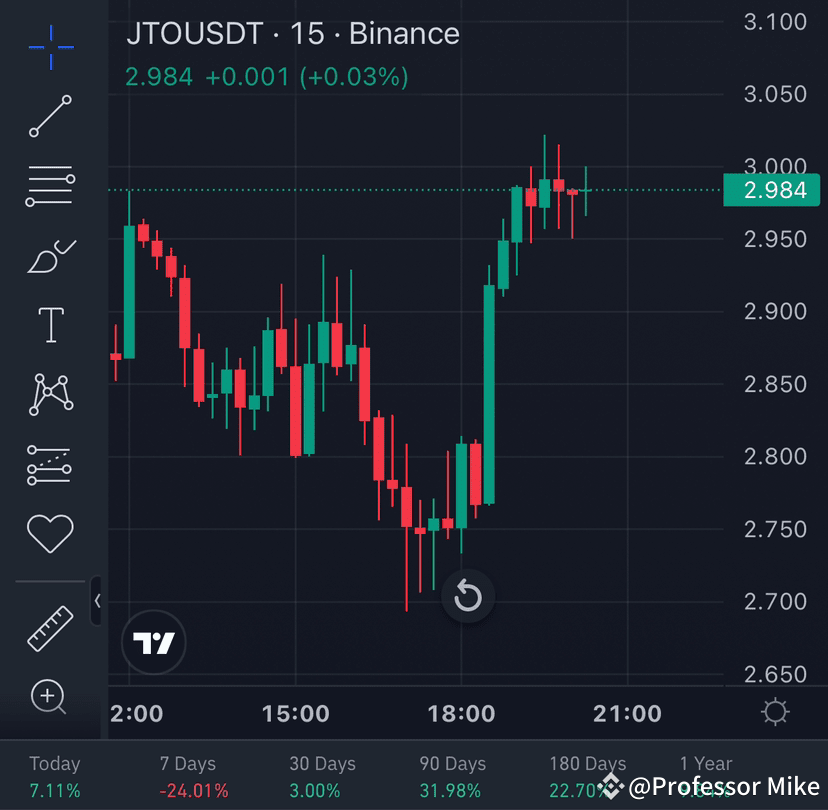Screen dimensions: 828x810
Task: Open the Forecast prediction tool
Action: point(48,463)
